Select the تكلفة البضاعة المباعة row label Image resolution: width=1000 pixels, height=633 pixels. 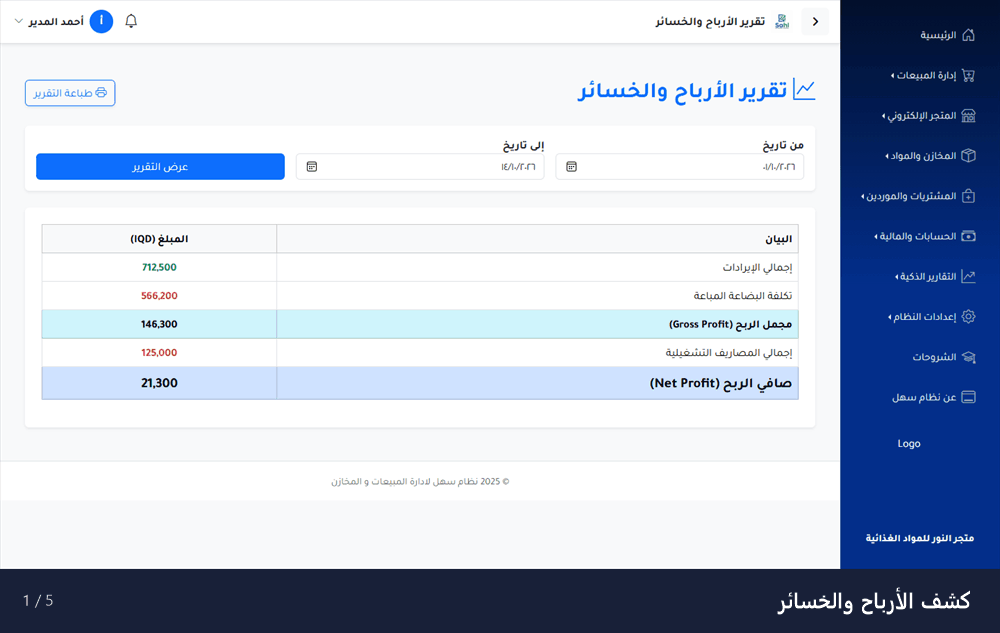[x=743, y=296]
